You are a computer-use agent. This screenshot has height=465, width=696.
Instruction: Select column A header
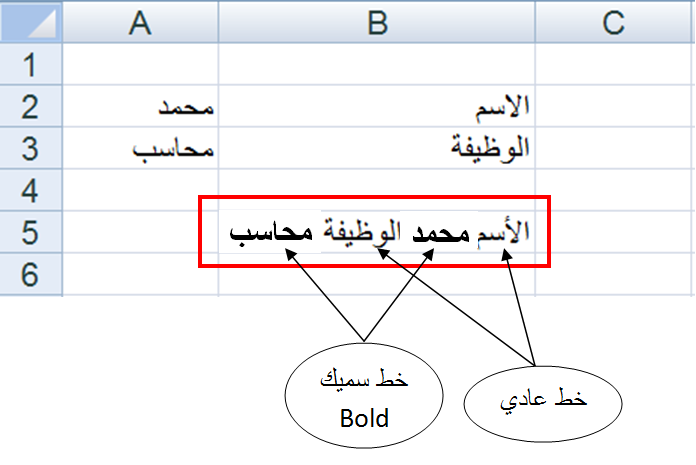click(140, 22)
